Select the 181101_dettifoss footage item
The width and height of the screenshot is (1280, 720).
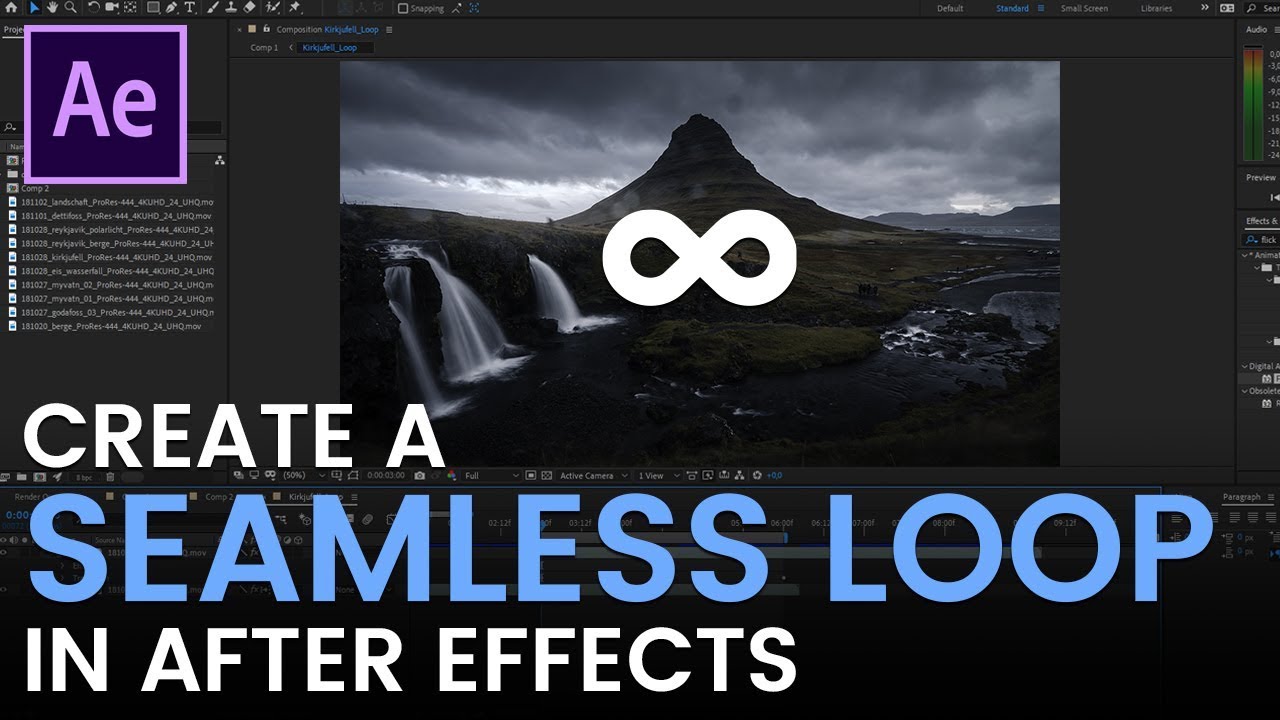point(116,215)
